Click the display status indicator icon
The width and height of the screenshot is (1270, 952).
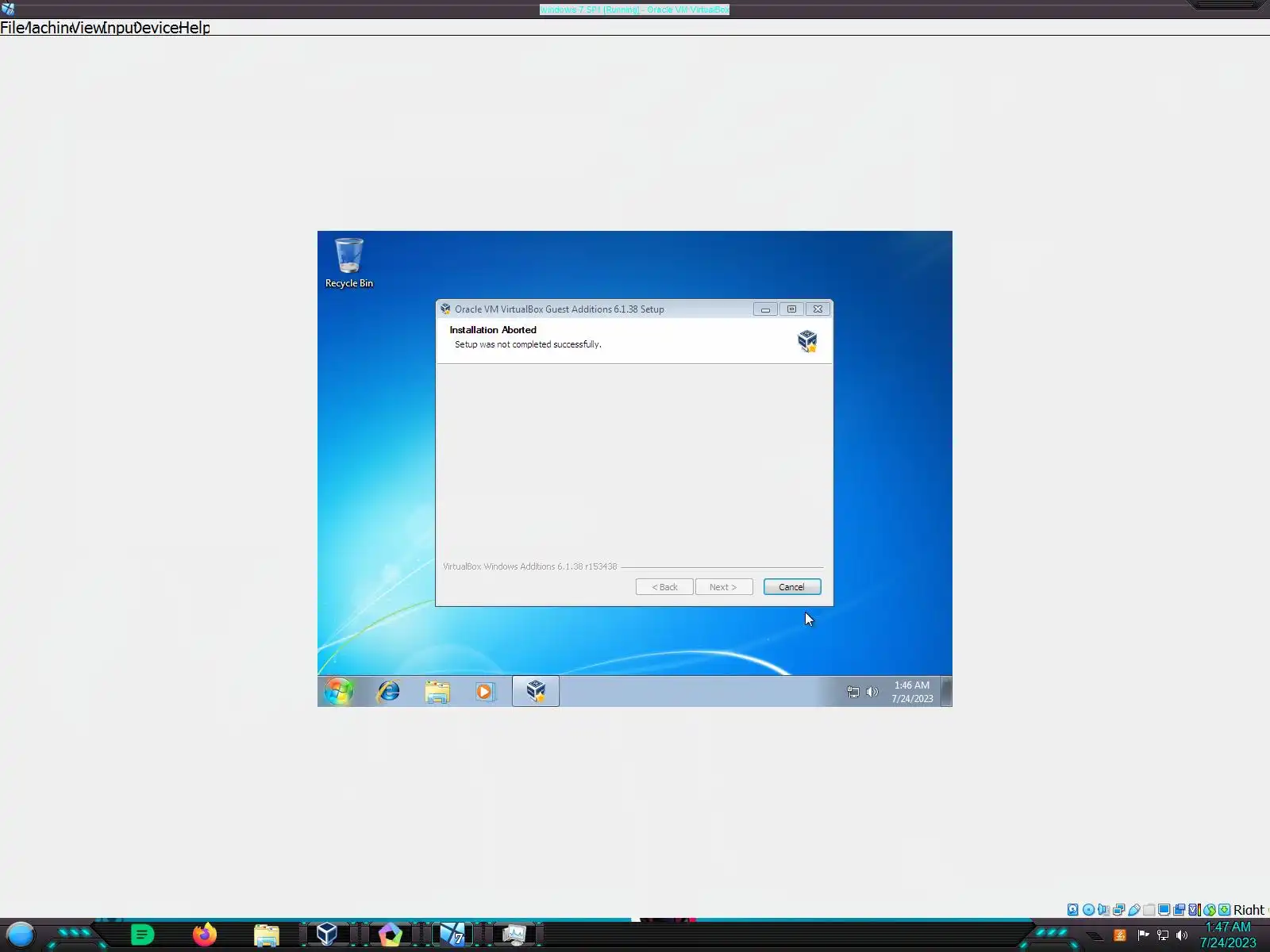point(1164,910)
